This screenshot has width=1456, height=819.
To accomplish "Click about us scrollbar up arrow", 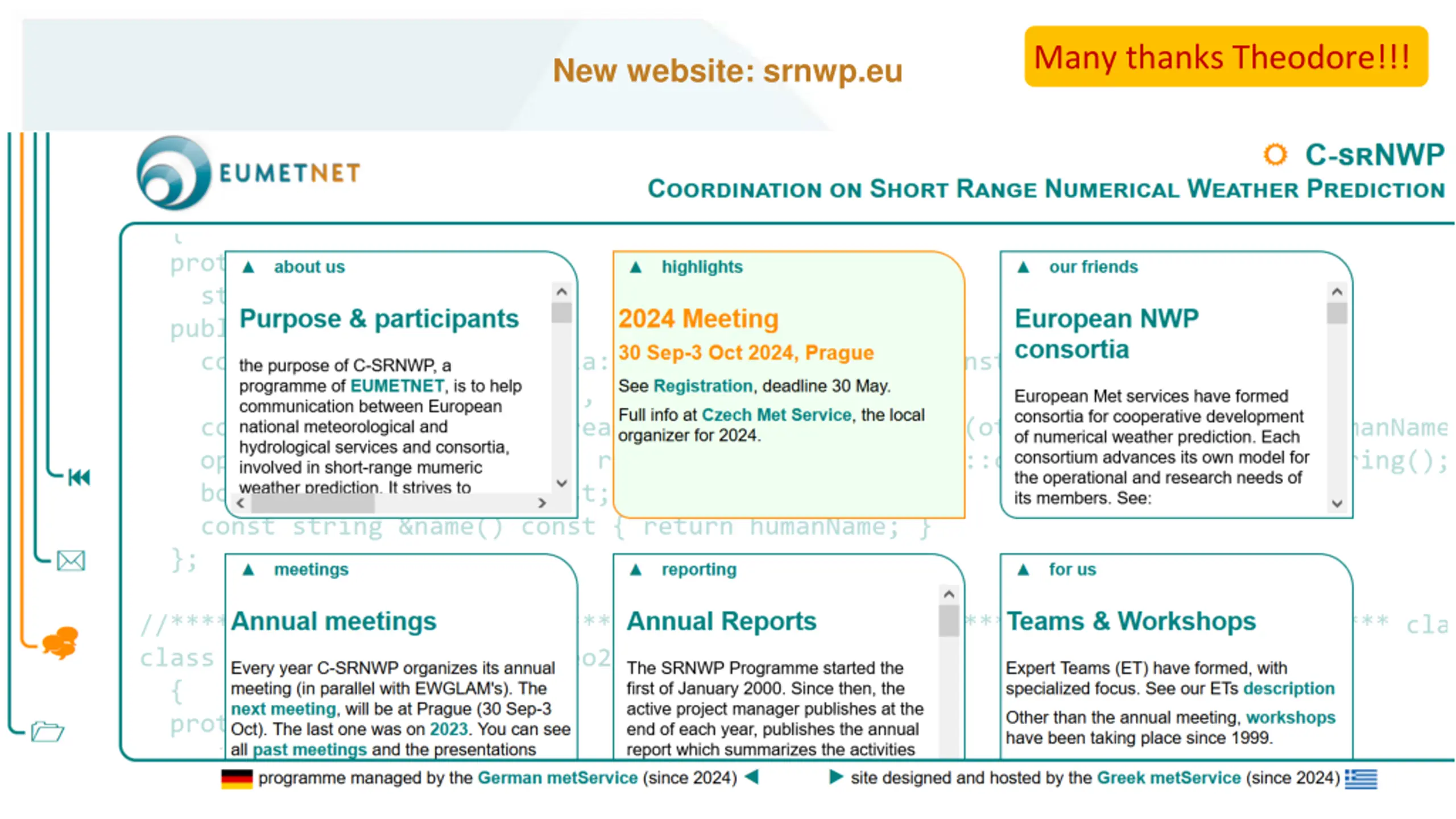I will point(561,292).
